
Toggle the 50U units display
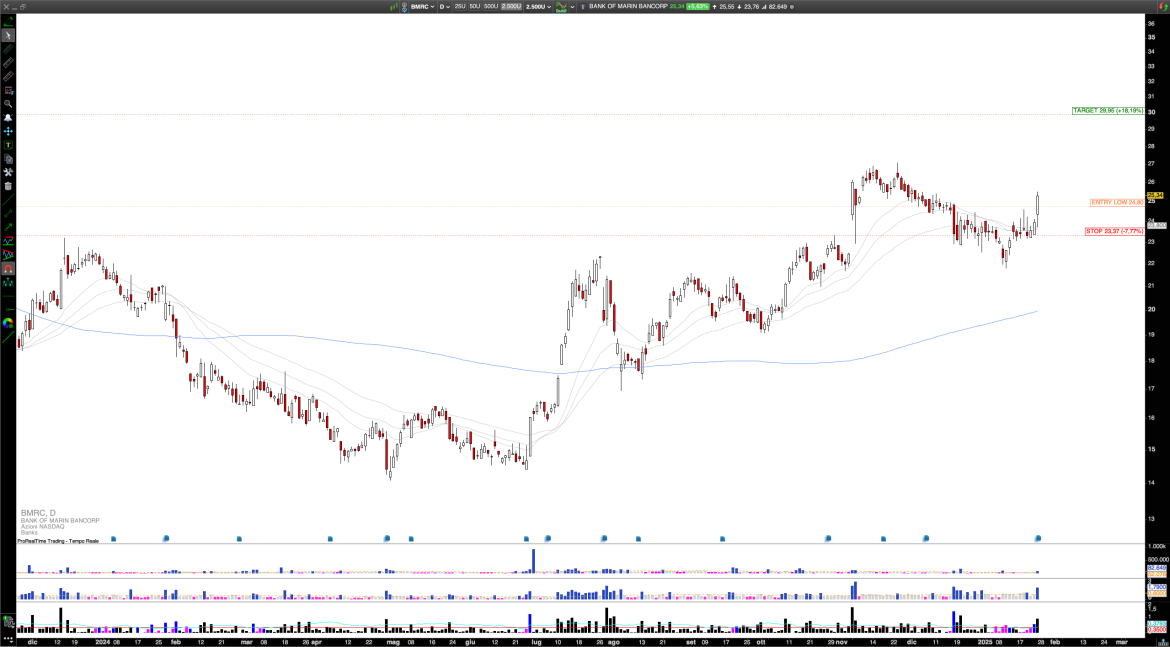[475, 6]
